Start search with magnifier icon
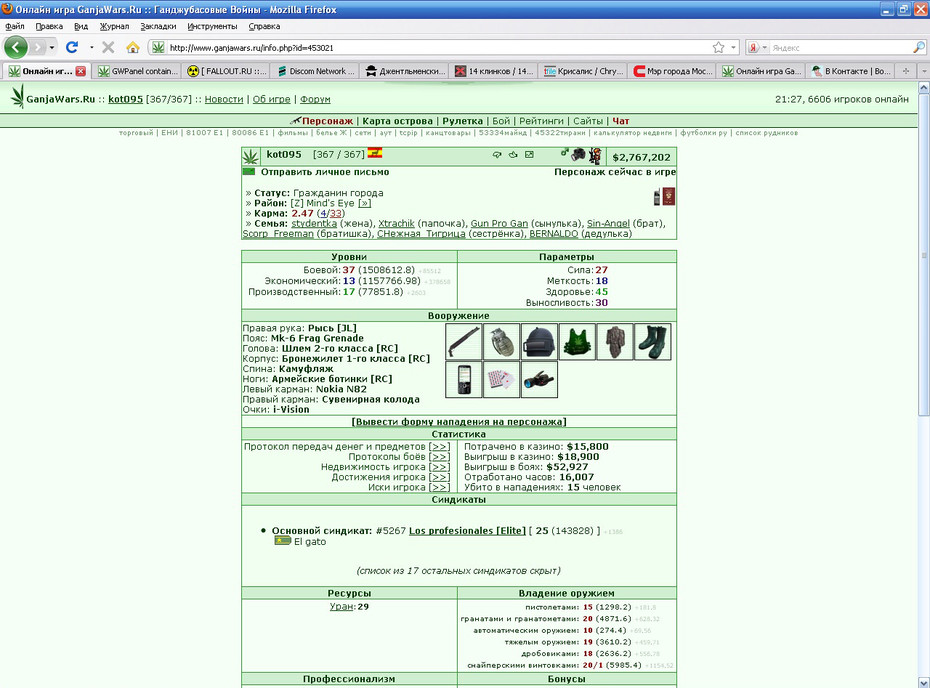Image resolution: width=930 pixels, height=688 pixels. point(918,47)
